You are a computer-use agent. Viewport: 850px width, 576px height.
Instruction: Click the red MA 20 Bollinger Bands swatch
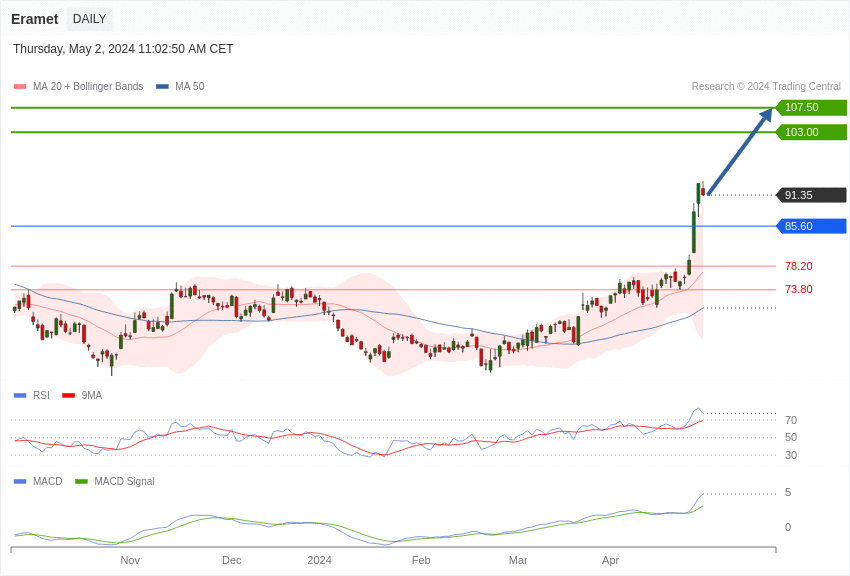20,87
